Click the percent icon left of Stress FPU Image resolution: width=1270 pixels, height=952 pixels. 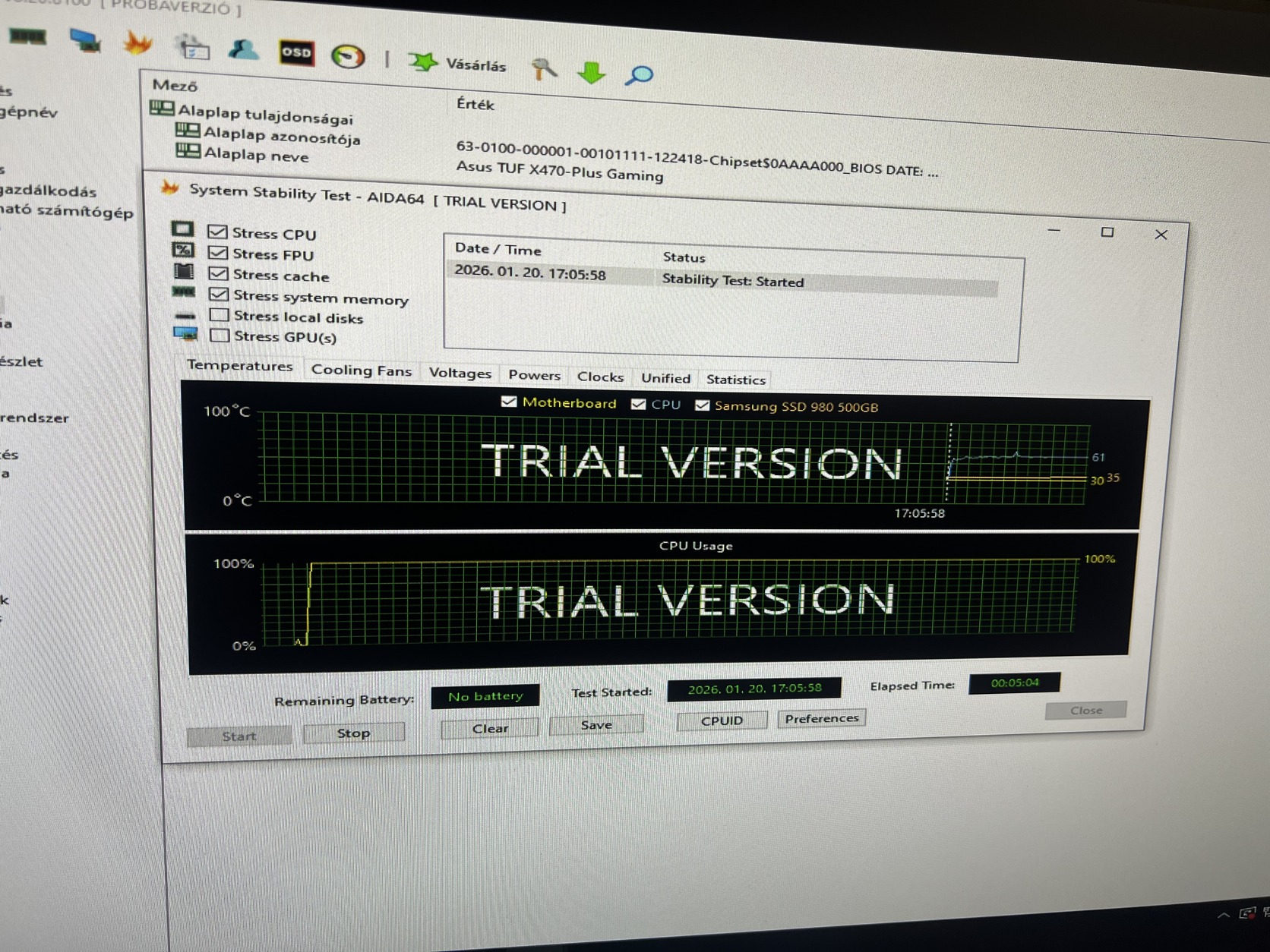pos(182,250)
